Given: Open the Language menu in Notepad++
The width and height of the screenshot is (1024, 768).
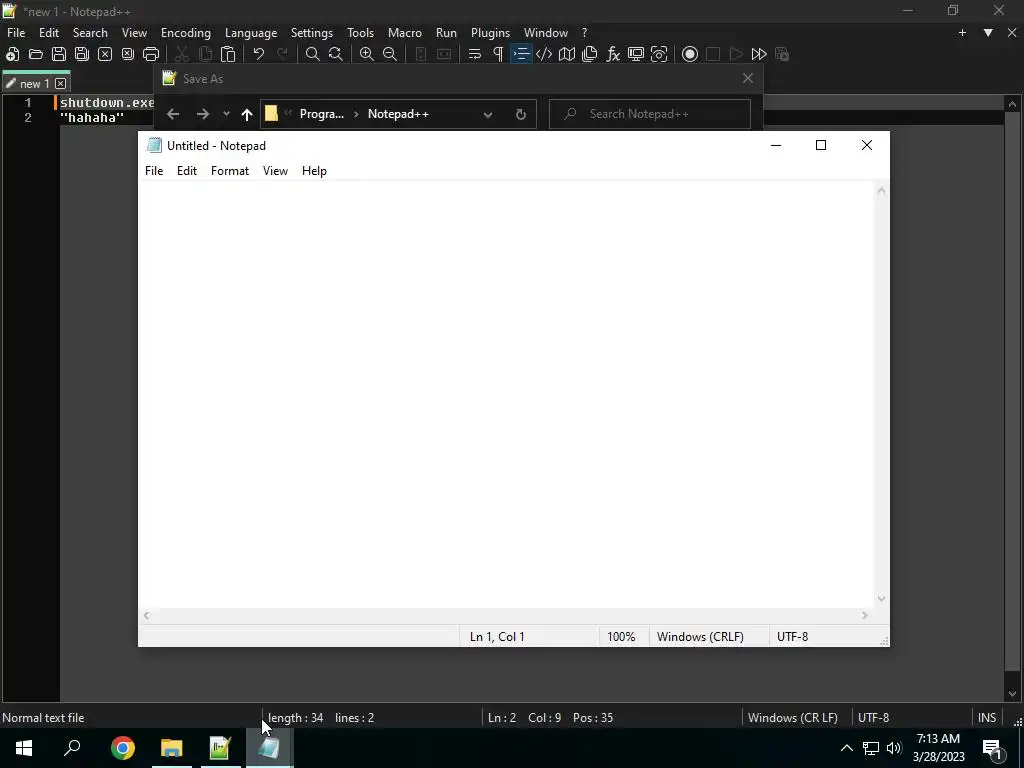Looking at the screenshot, I should 251,33.
